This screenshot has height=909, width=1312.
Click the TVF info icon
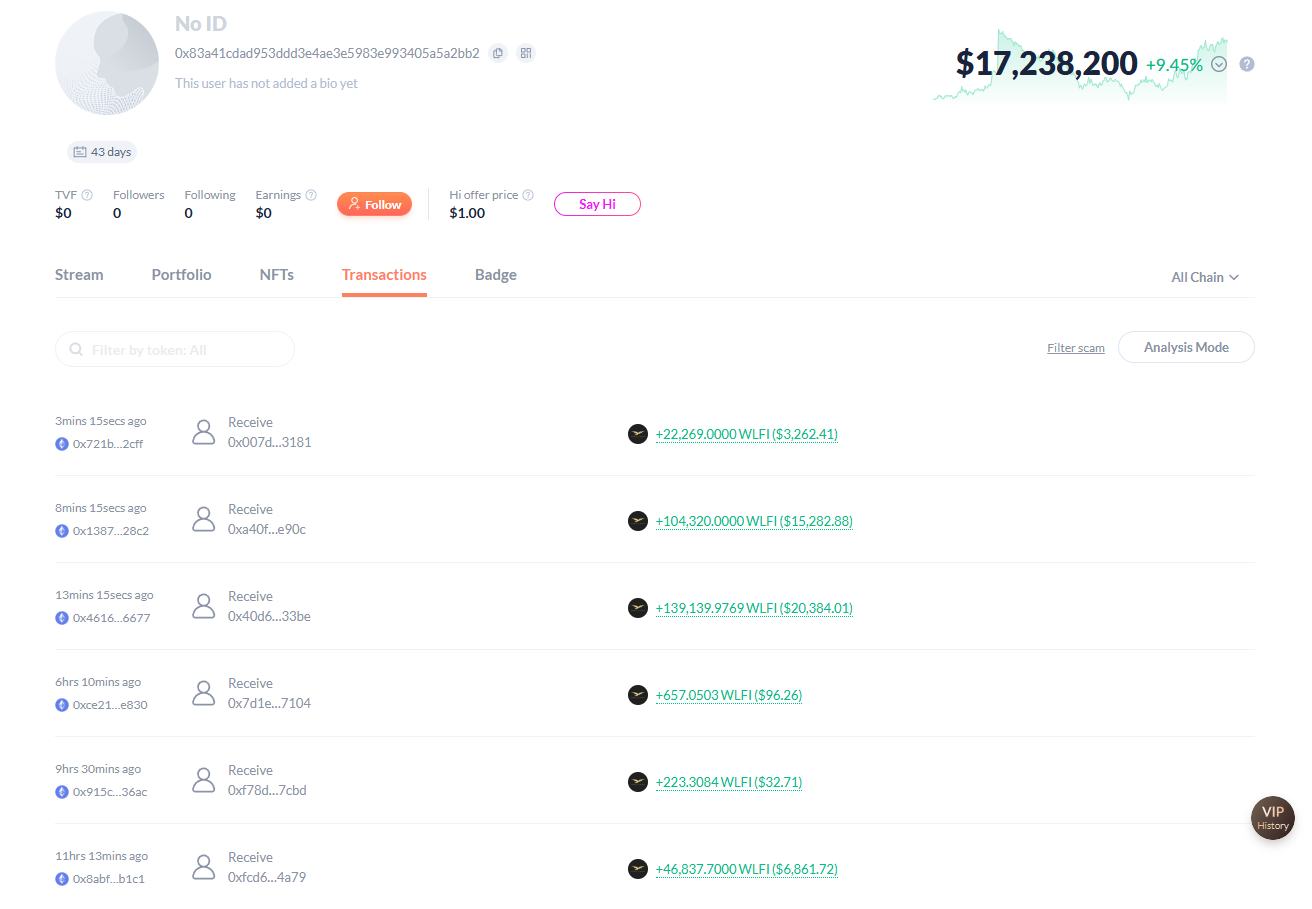(87, 196)
